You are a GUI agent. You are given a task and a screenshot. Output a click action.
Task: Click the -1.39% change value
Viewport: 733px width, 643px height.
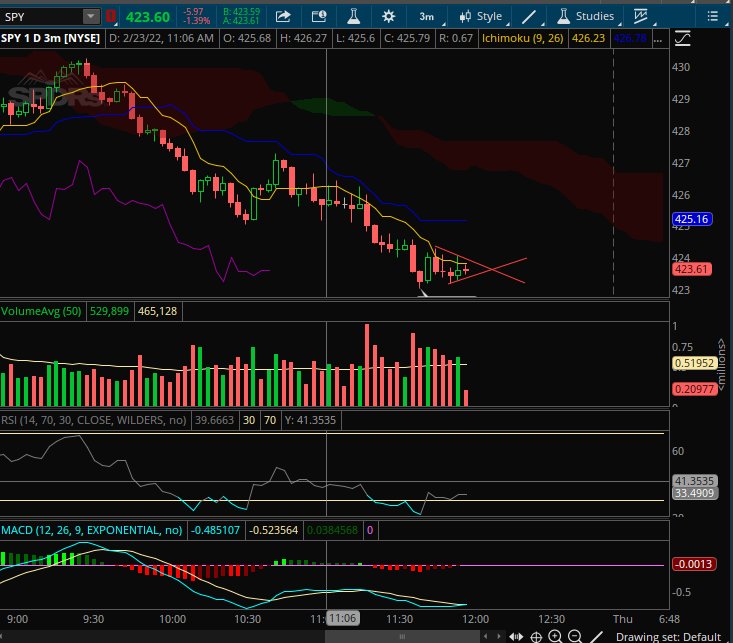coord(197,21)
